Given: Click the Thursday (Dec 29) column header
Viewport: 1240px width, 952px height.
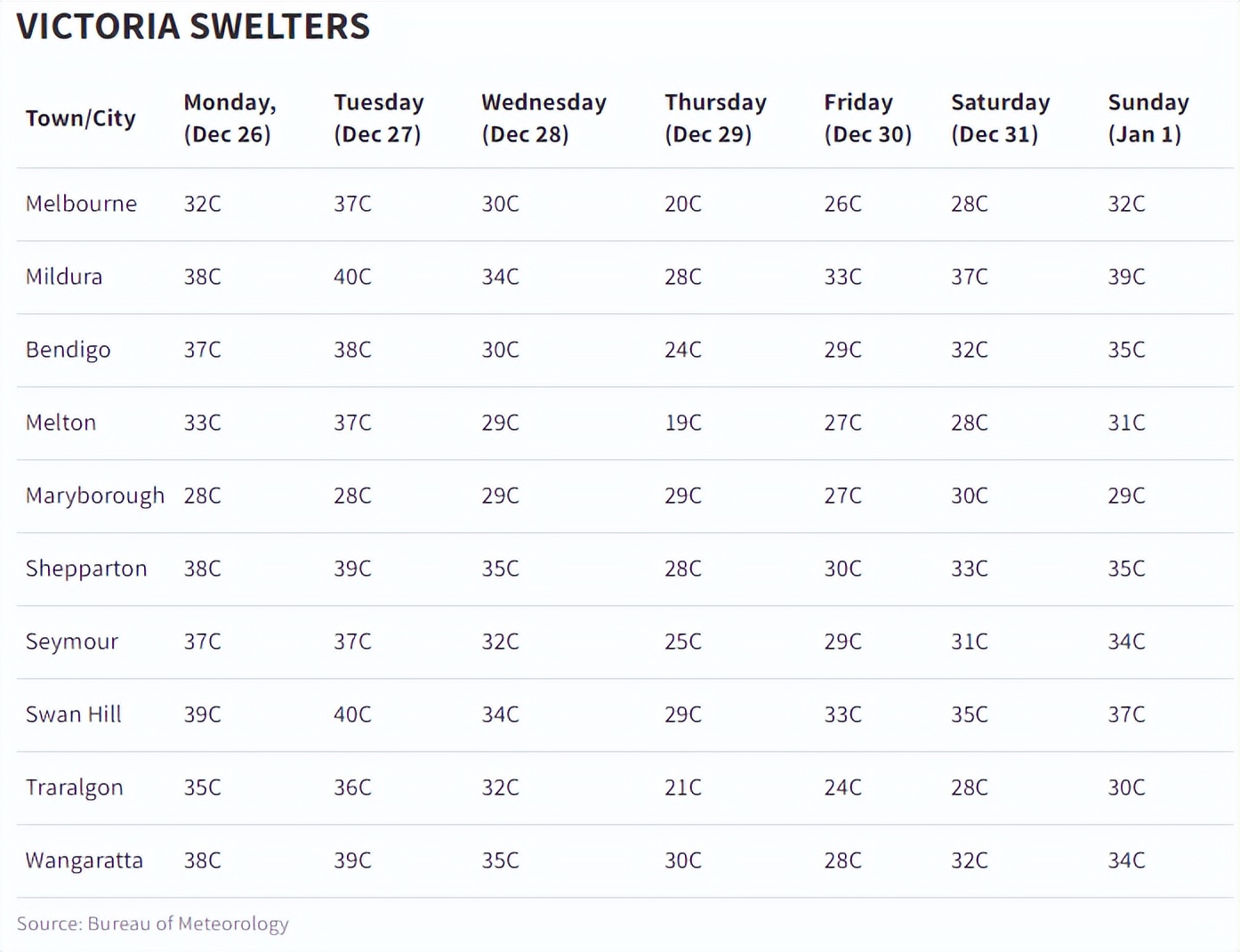Looking at the screenshot, I should click(715, 118).
